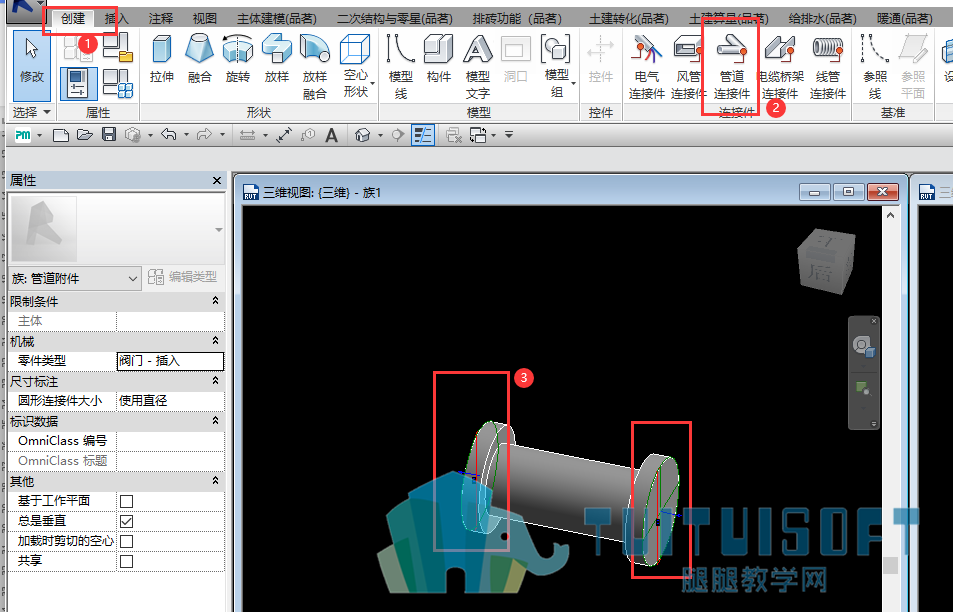Collapse the 标识数据 section

[215, 421]
